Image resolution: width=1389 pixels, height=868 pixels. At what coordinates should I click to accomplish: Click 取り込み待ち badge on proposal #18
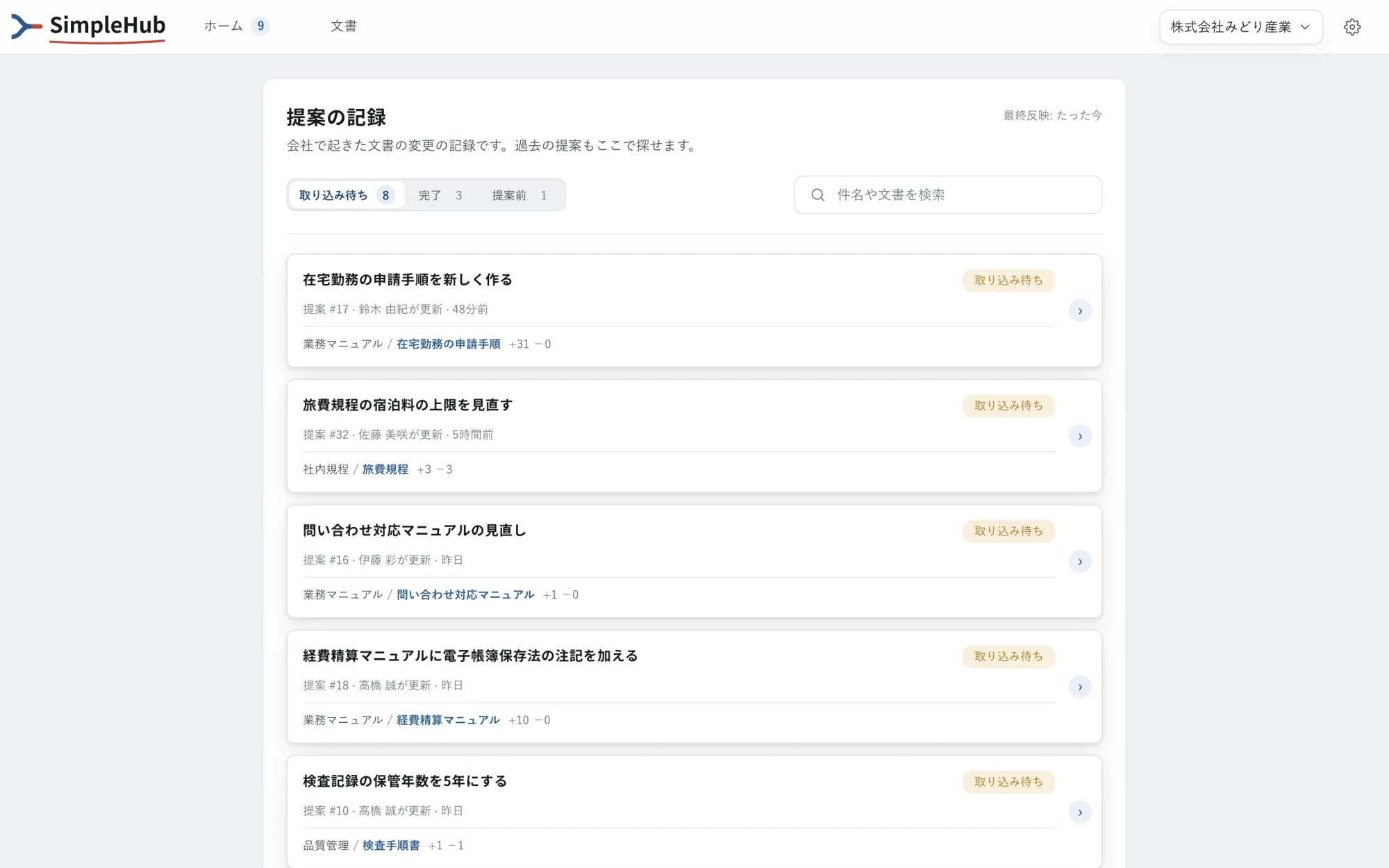click(x=1008, y=656)
